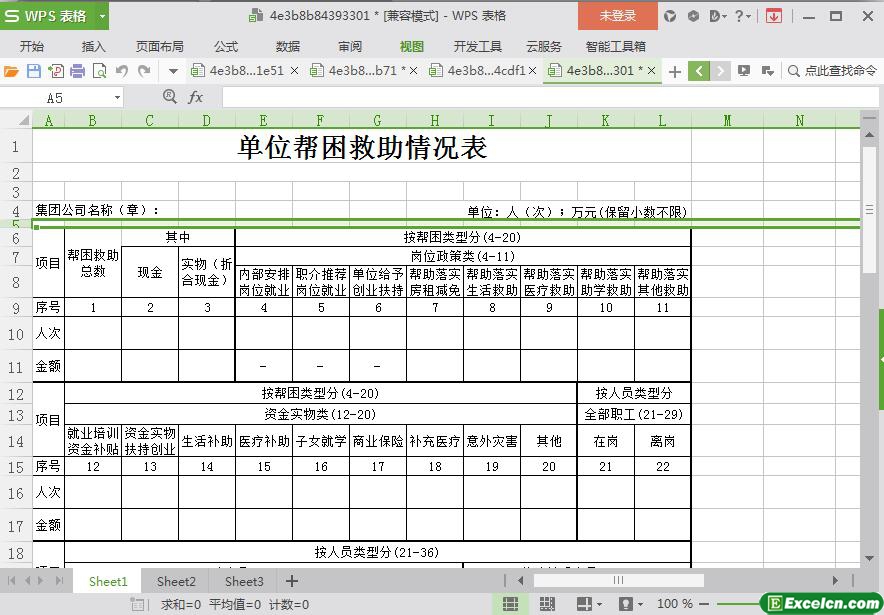The height and width of the screenshot is (615, 884).
Task: Open the 公式 ribbon tab
Action: coord(226,46)
